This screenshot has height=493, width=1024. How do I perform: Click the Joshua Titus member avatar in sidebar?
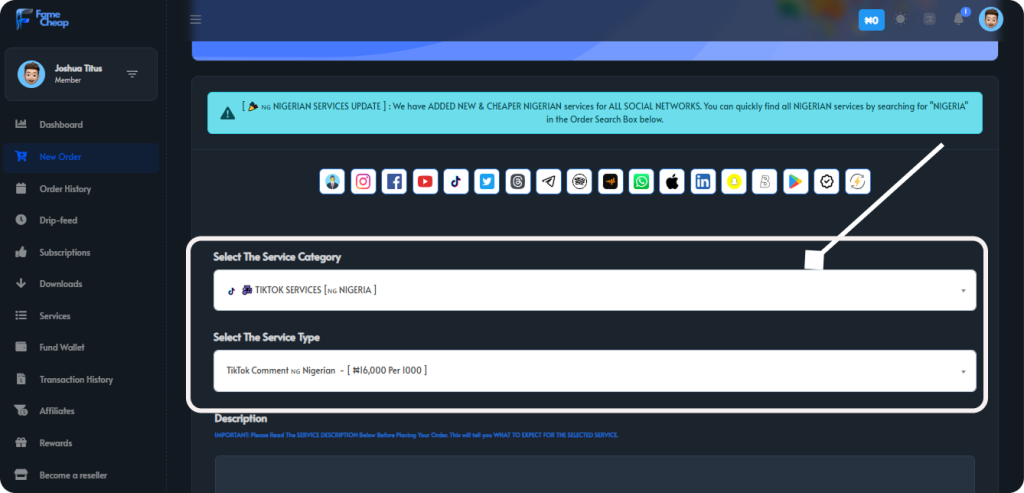(31, 74)
